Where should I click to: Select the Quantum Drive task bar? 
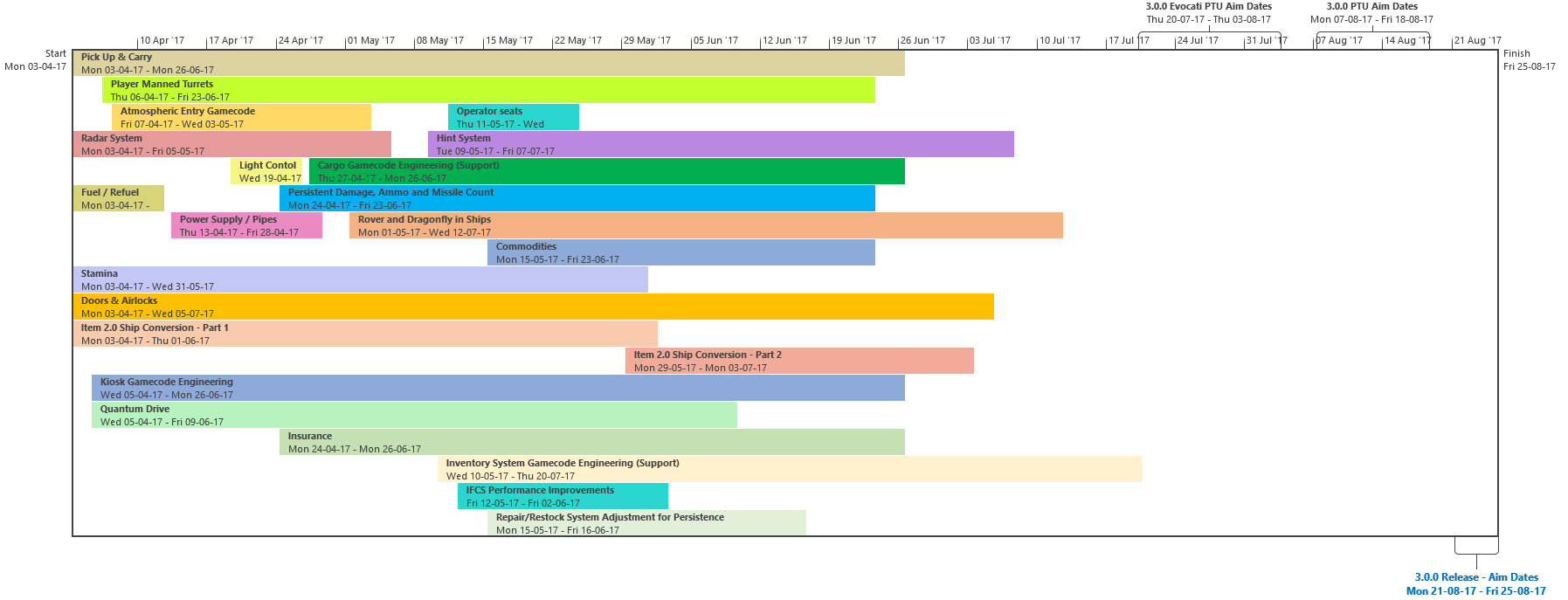coord(414,415)
